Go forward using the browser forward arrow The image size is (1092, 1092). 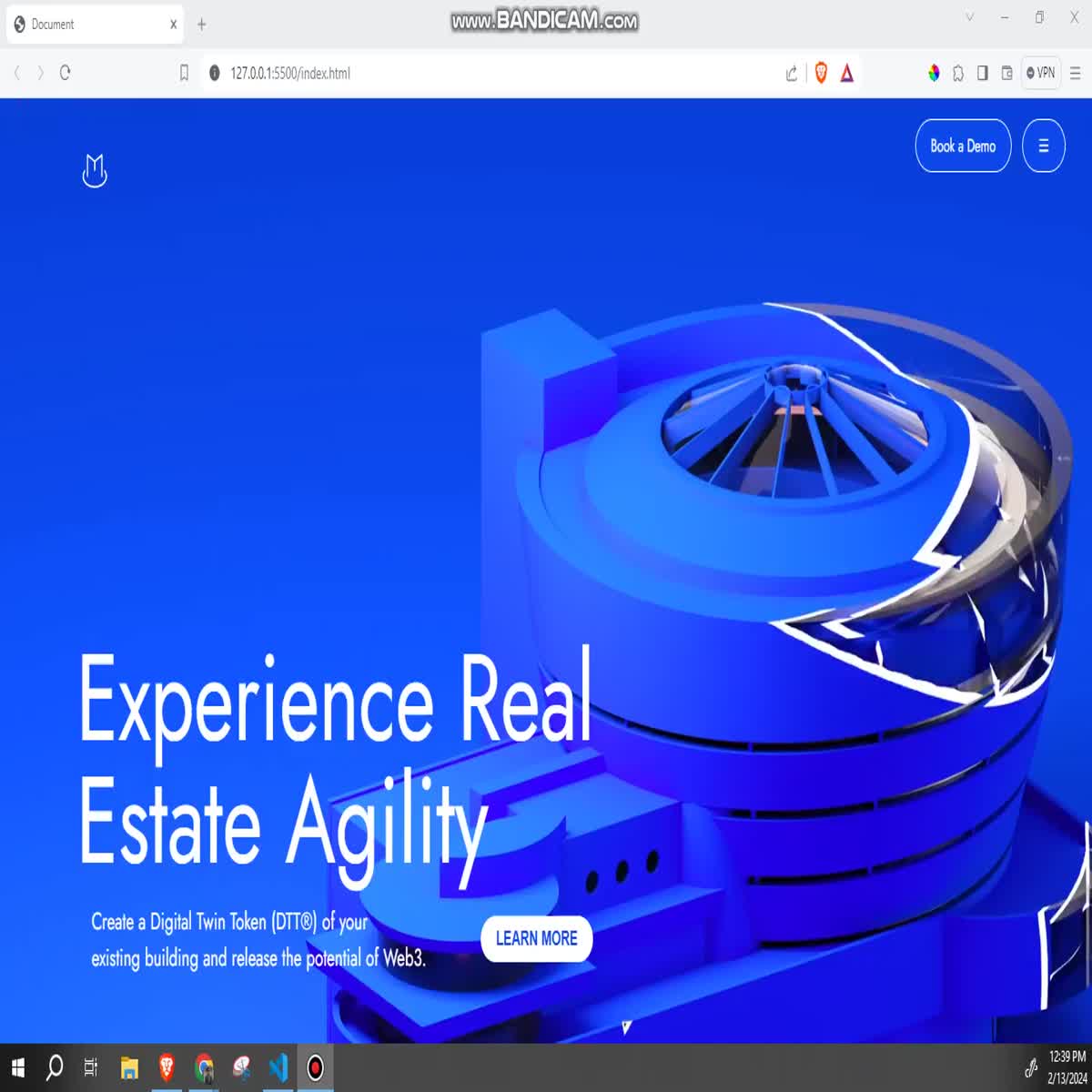(40, 73)
